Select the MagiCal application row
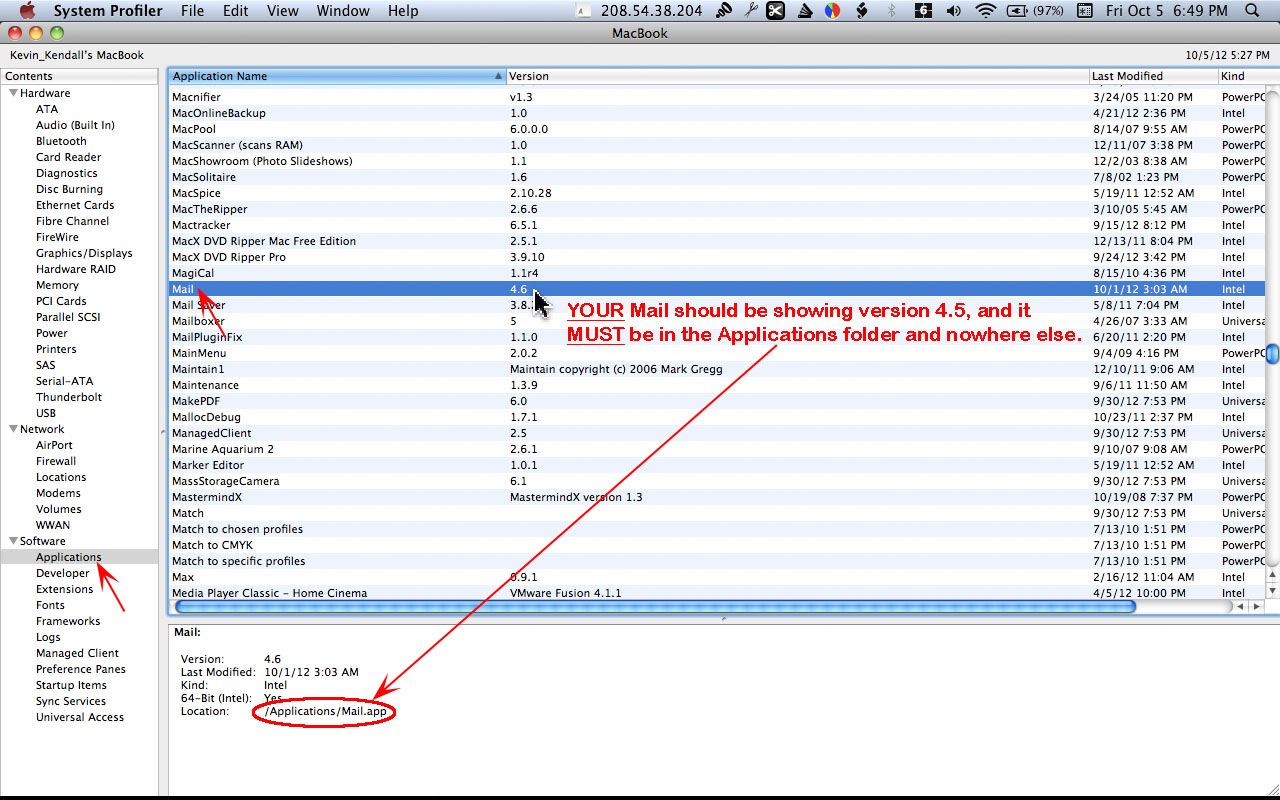This screenshot has height=800, width=1280. coord(717,273)
